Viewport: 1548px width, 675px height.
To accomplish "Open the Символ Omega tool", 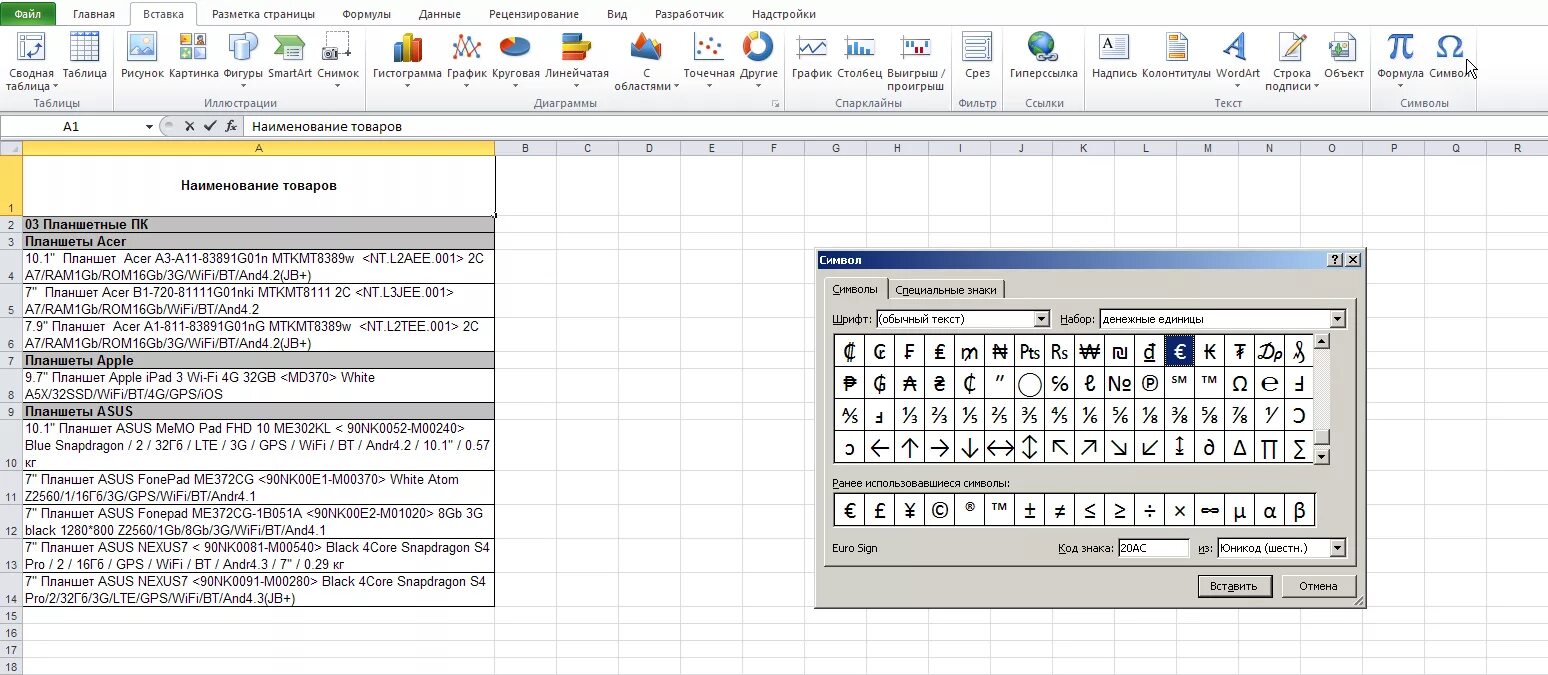I will (1449, 56).
